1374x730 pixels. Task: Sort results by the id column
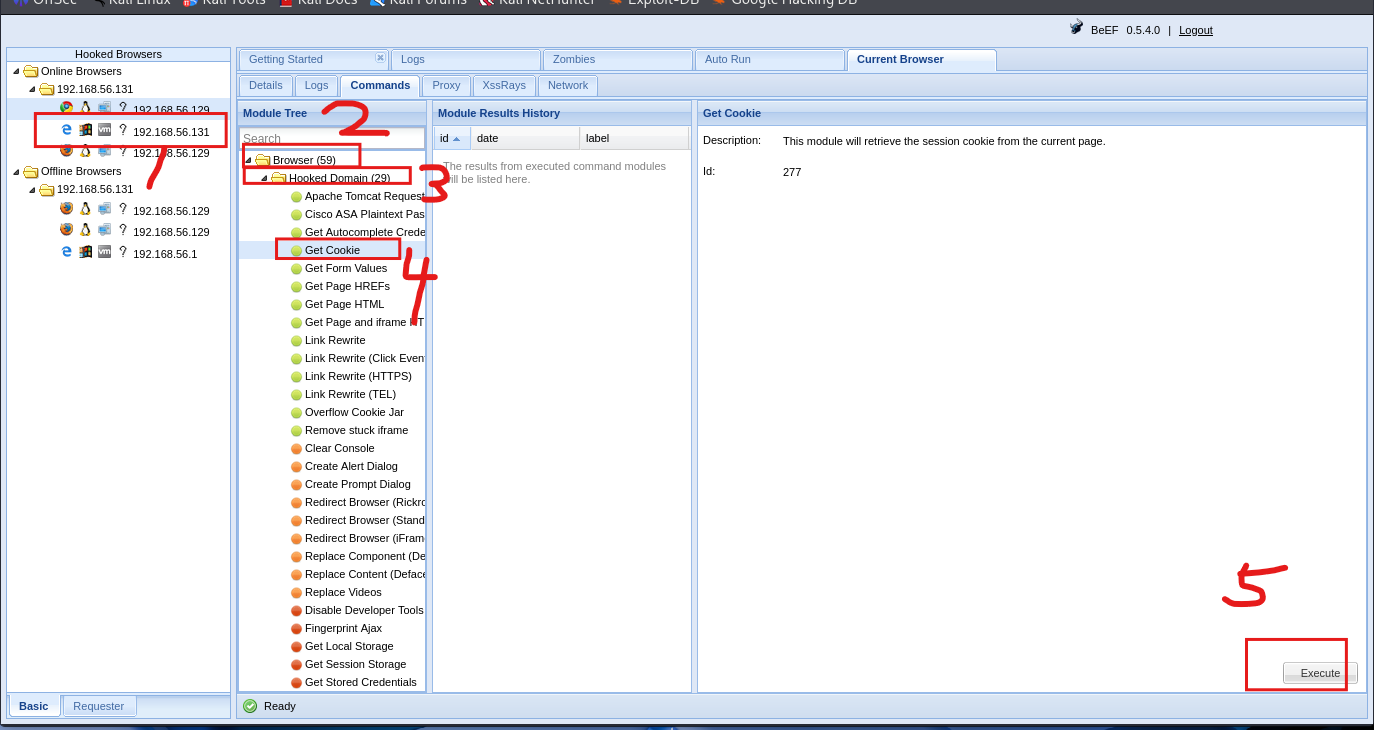(x=451, y=138)
